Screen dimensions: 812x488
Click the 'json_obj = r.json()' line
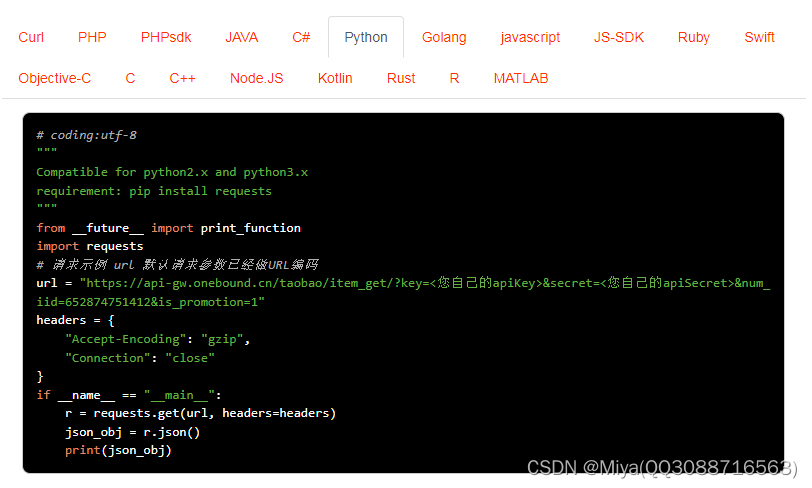point(133,432)
